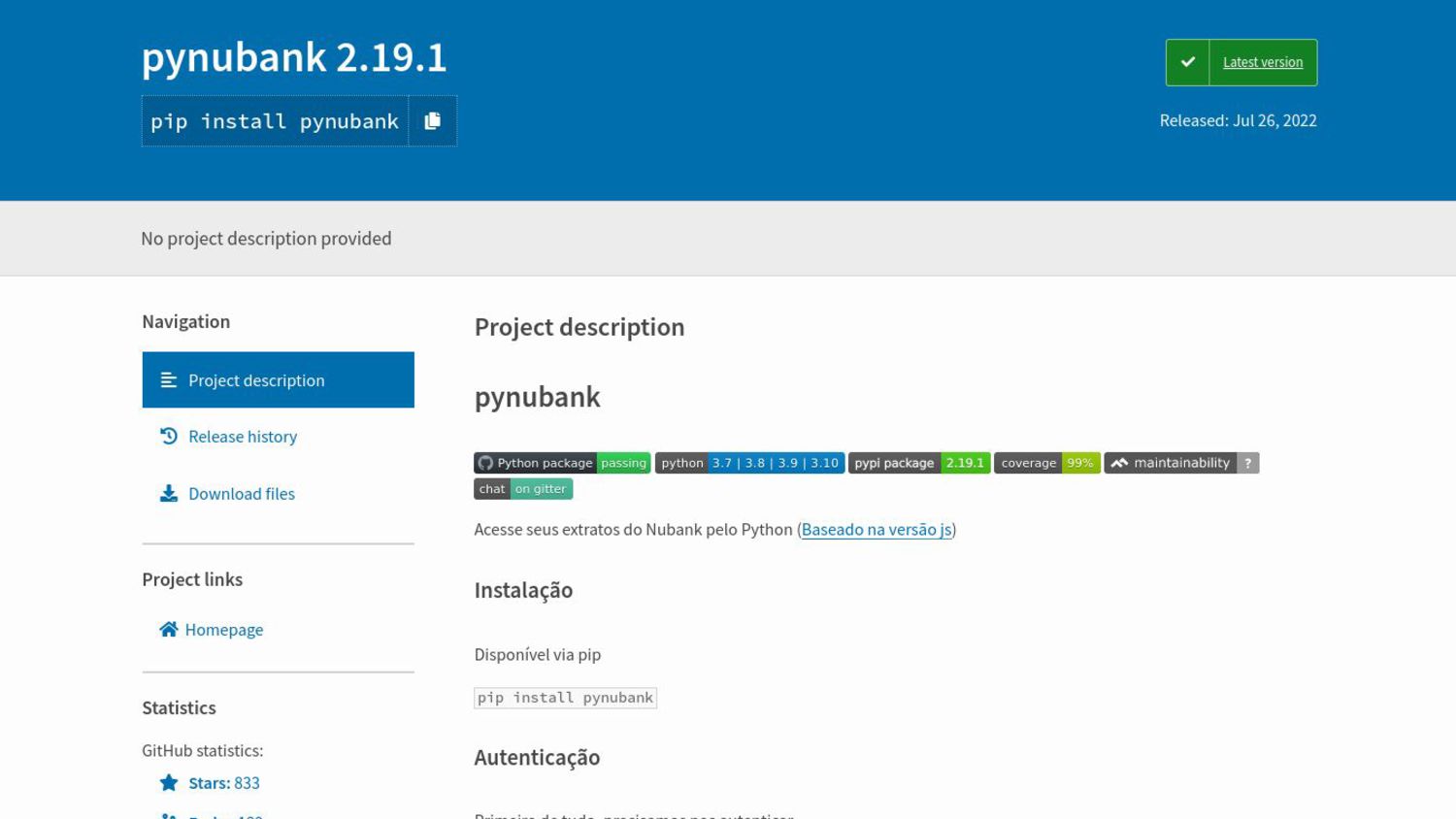
Task: Open the coverage 99% badge
Action: pyautogui.click(x=1046, y=463)
